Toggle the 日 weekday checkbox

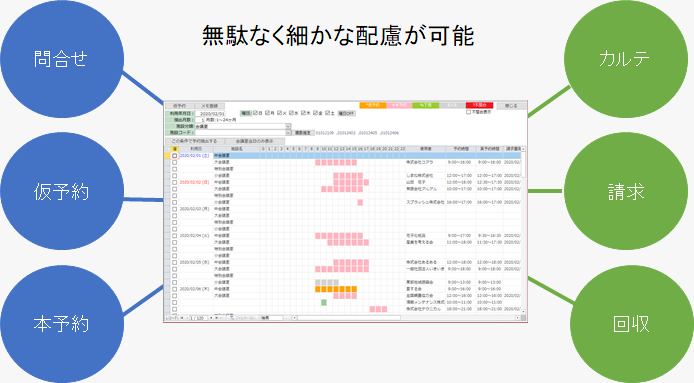coord(255,113)
